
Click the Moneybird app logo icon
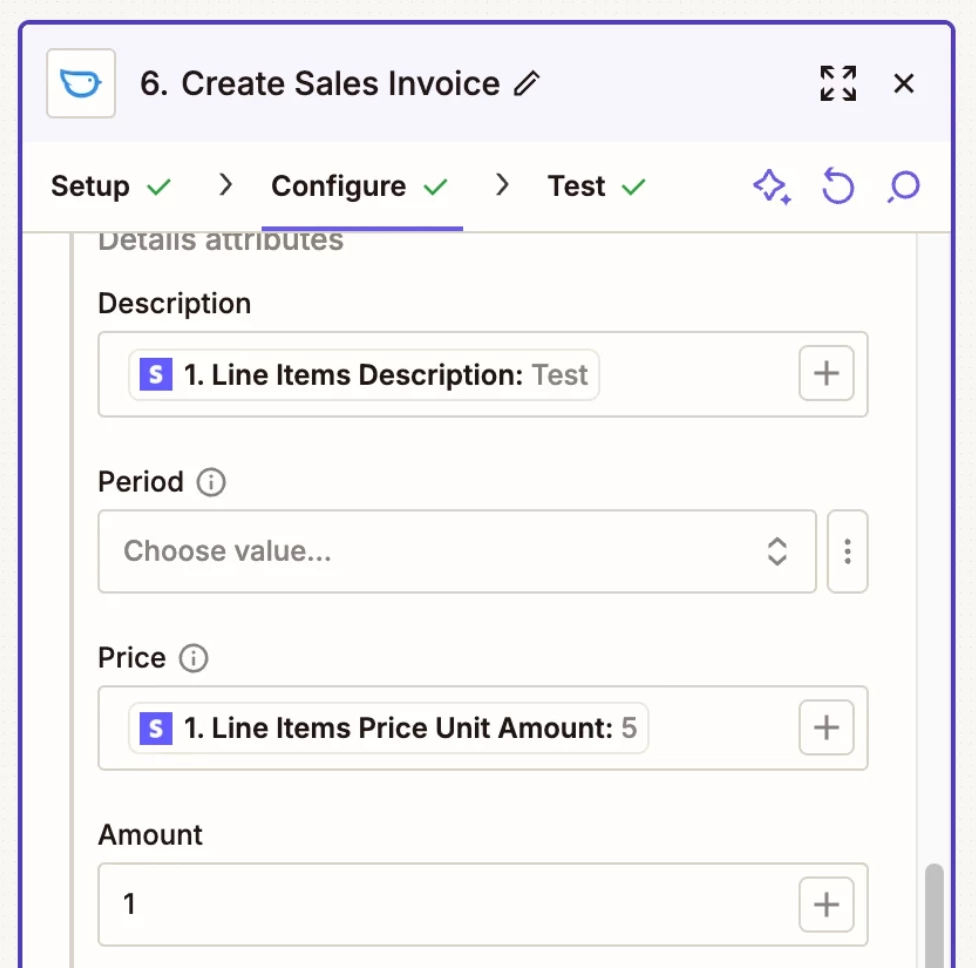[x=81, y=83]
